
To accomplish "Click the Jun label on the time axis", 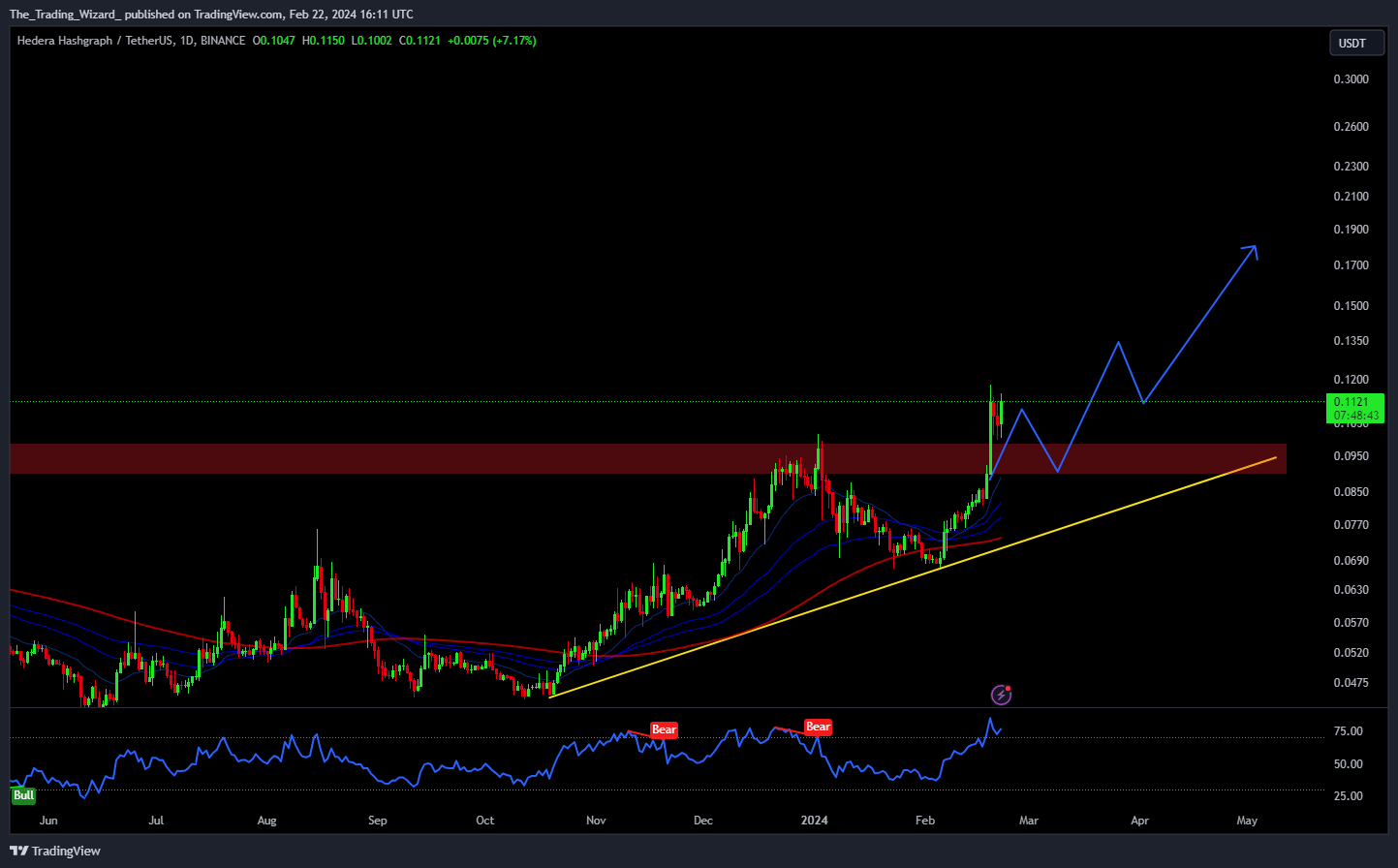I will pos(48,821).
